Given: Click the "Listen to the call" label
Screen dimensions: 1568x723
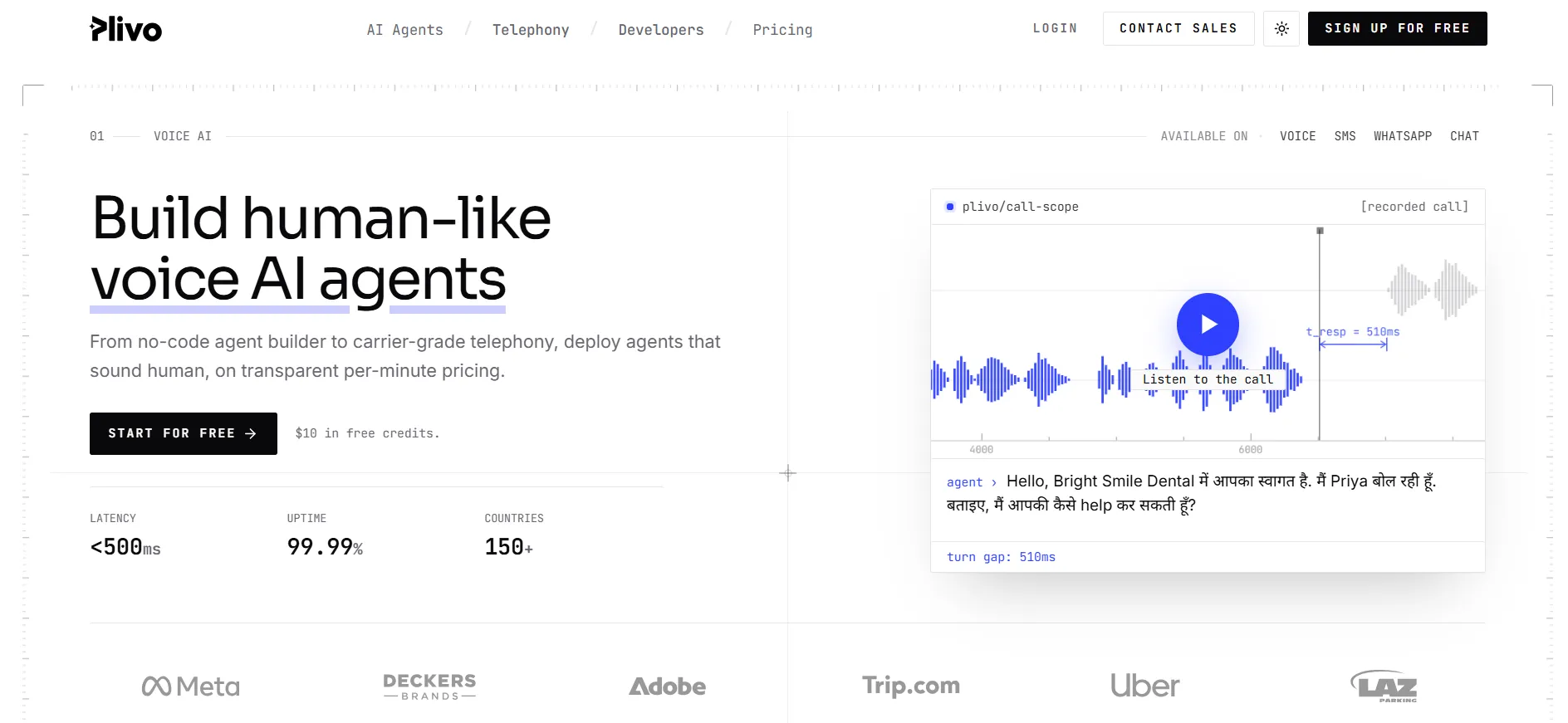Looking at the screenshot, I should click(x=1208, y=379).
